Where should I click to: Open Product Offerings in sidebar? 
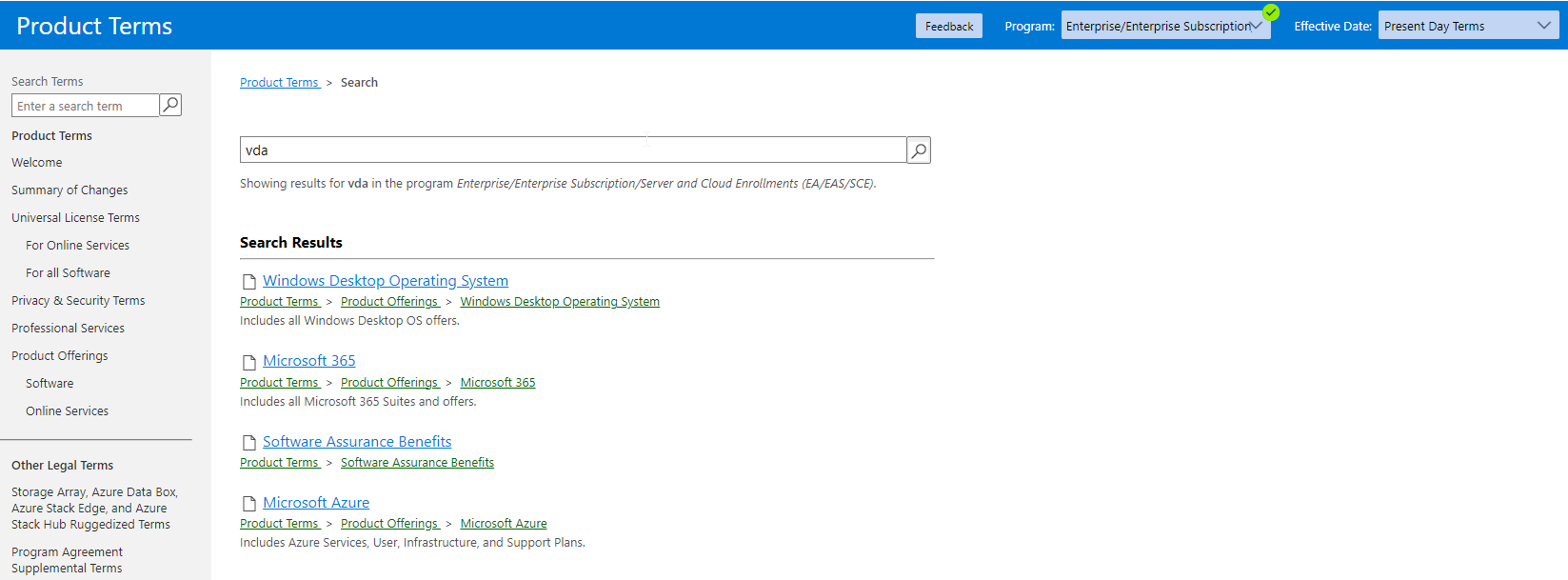[x=60, y=356]
